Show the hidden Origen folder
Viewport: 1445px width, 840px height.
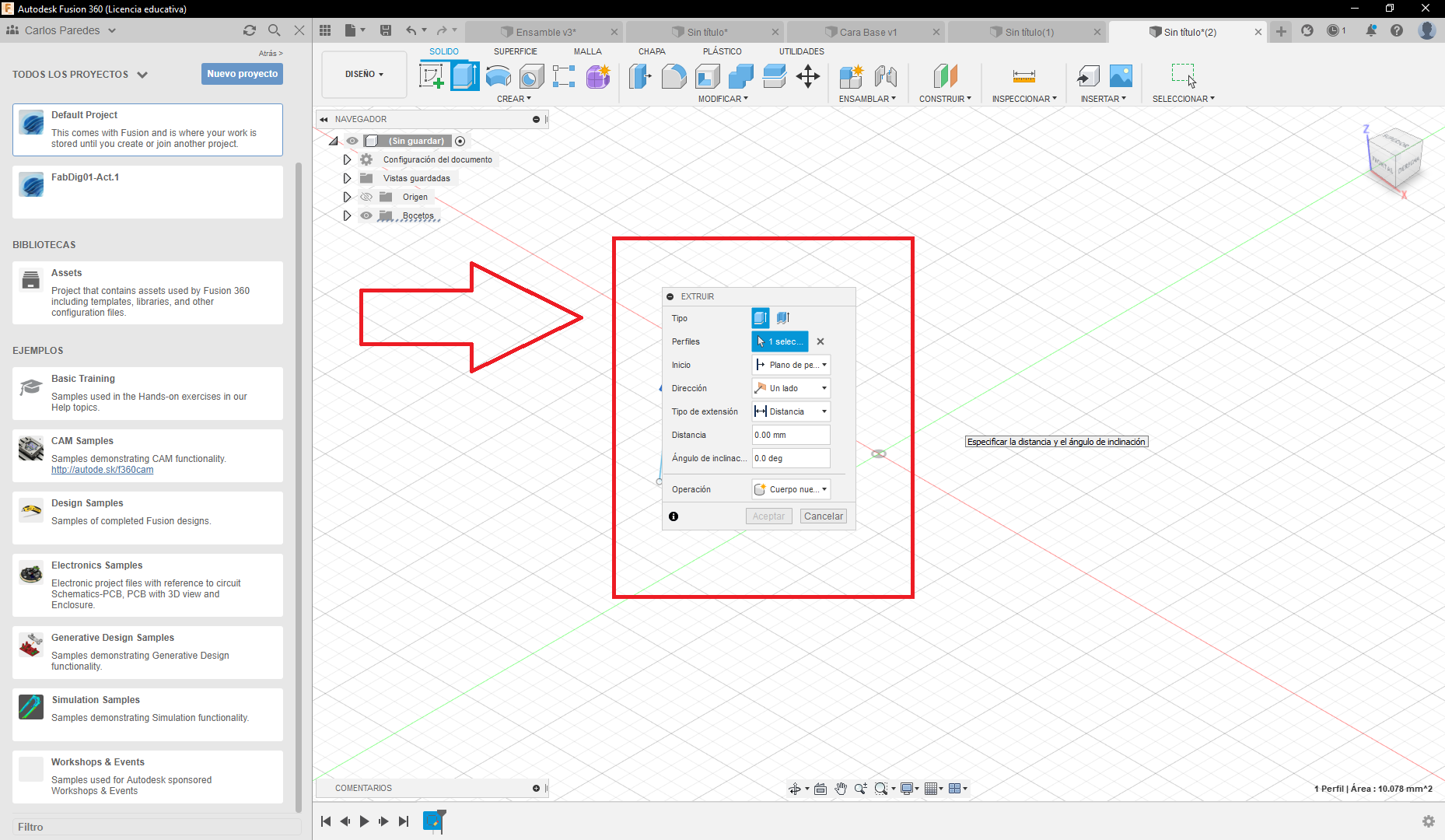pyautogui.click(x=366, y=197)
